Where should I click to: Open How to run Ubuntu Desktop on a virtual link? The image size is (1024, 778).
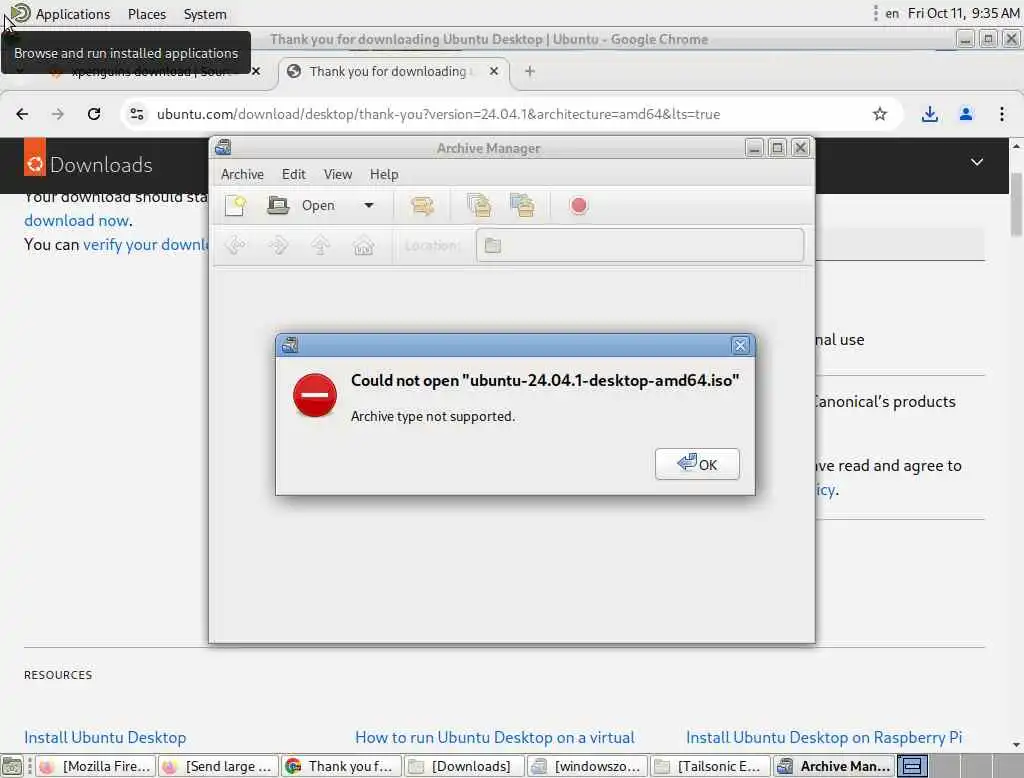coord(495,737)
